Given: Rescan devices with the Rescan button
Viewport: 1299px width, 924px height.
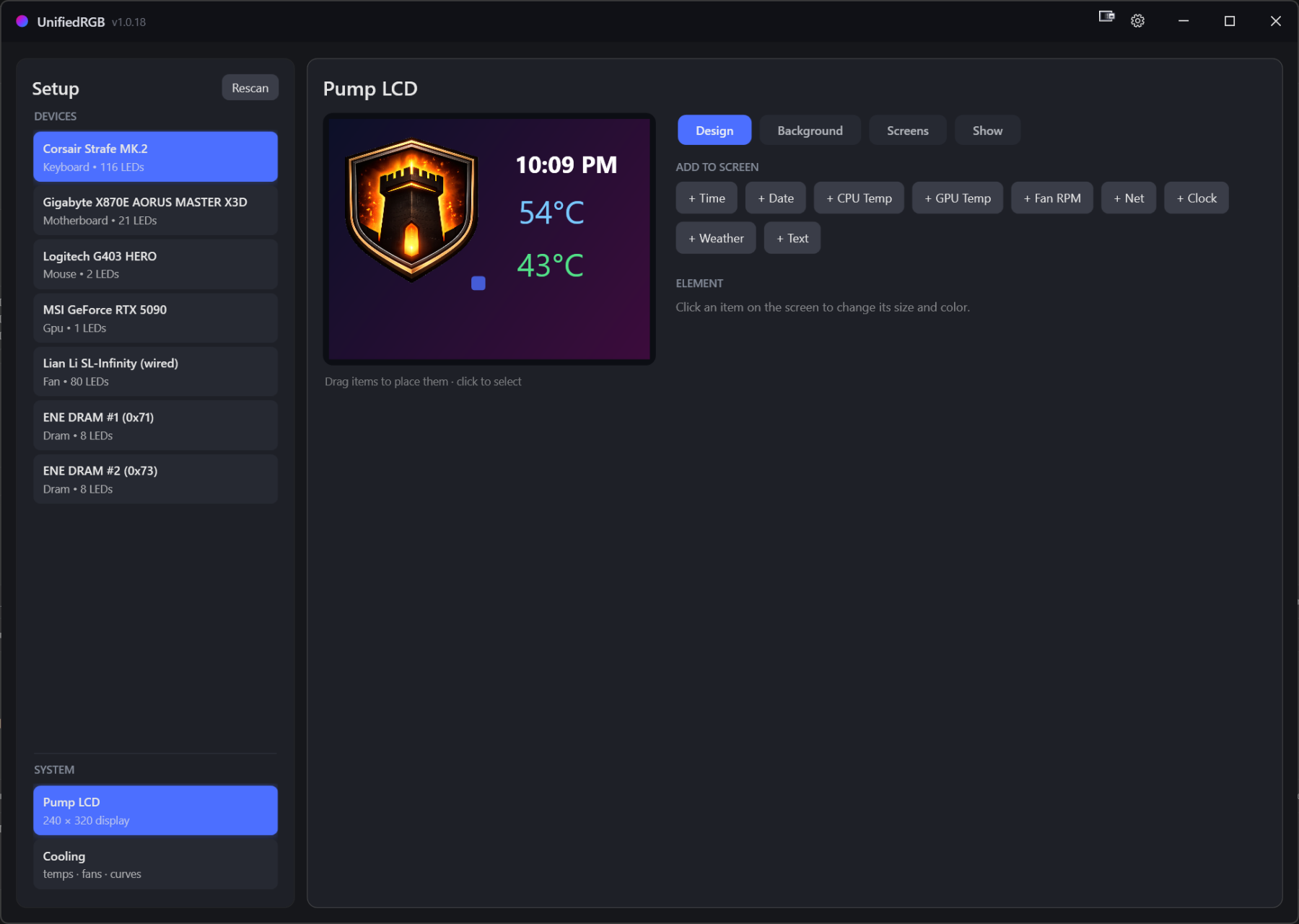Looking at the screenshot, I should tap(250, 88).
